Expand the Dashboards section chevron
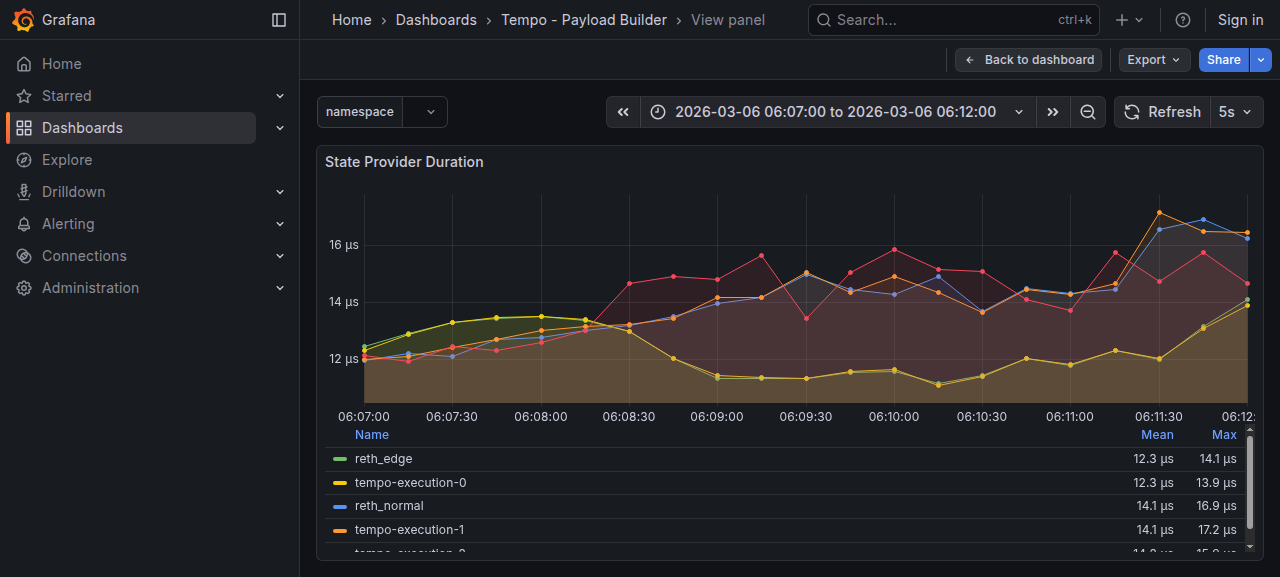Image resolution: width=1280 pixels, height=577 pixels. pos(280,128)
